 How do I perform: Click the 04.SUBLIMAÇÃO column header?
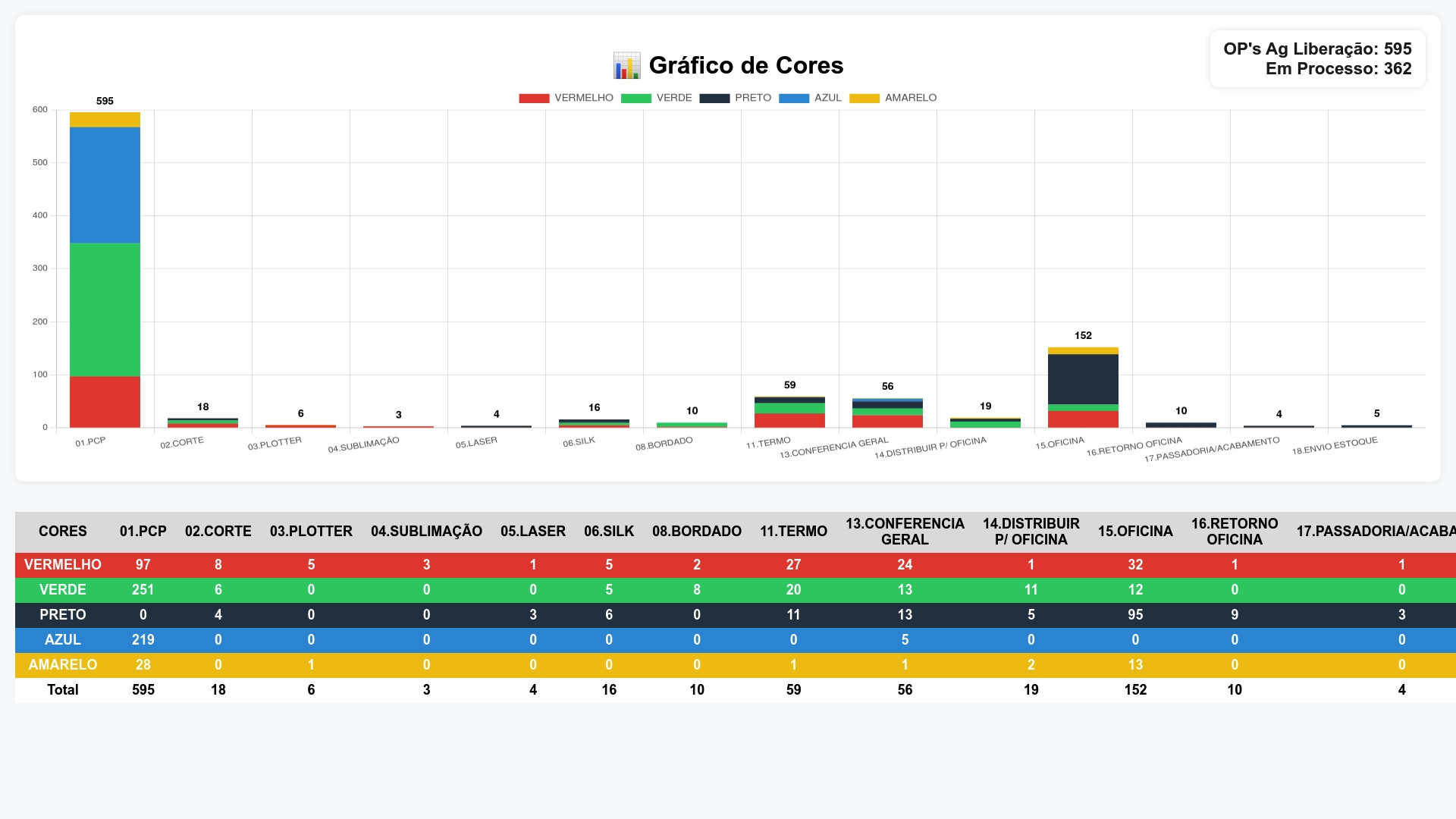[426, 532]
